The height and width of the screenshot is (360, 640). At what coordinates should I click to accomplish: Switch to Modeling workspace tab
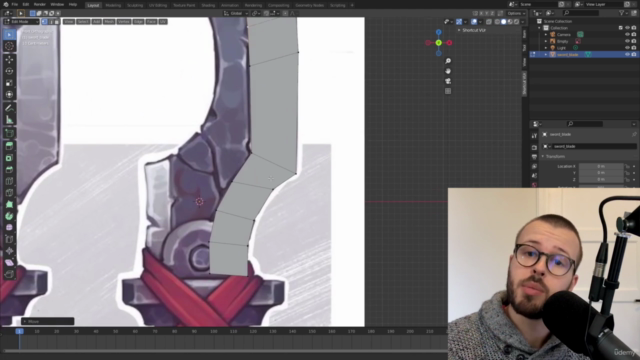(x=113, y=5)
